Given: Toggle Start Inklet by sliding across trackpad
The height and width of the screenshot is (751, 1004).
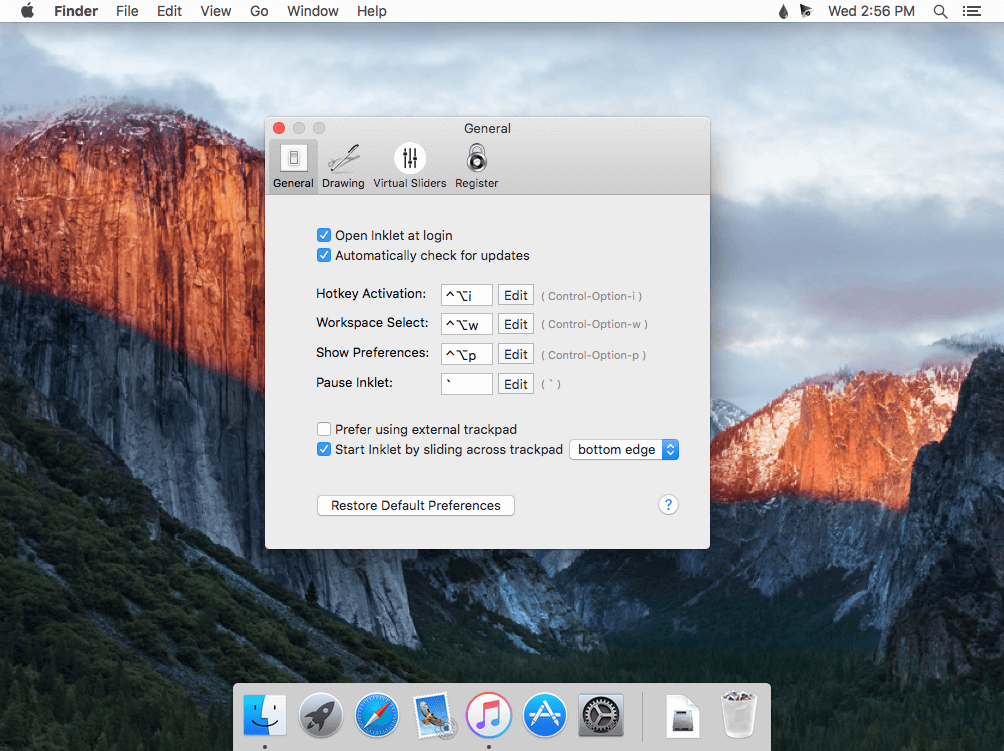Looking at the screenshot, I should [x=324, y=449].
